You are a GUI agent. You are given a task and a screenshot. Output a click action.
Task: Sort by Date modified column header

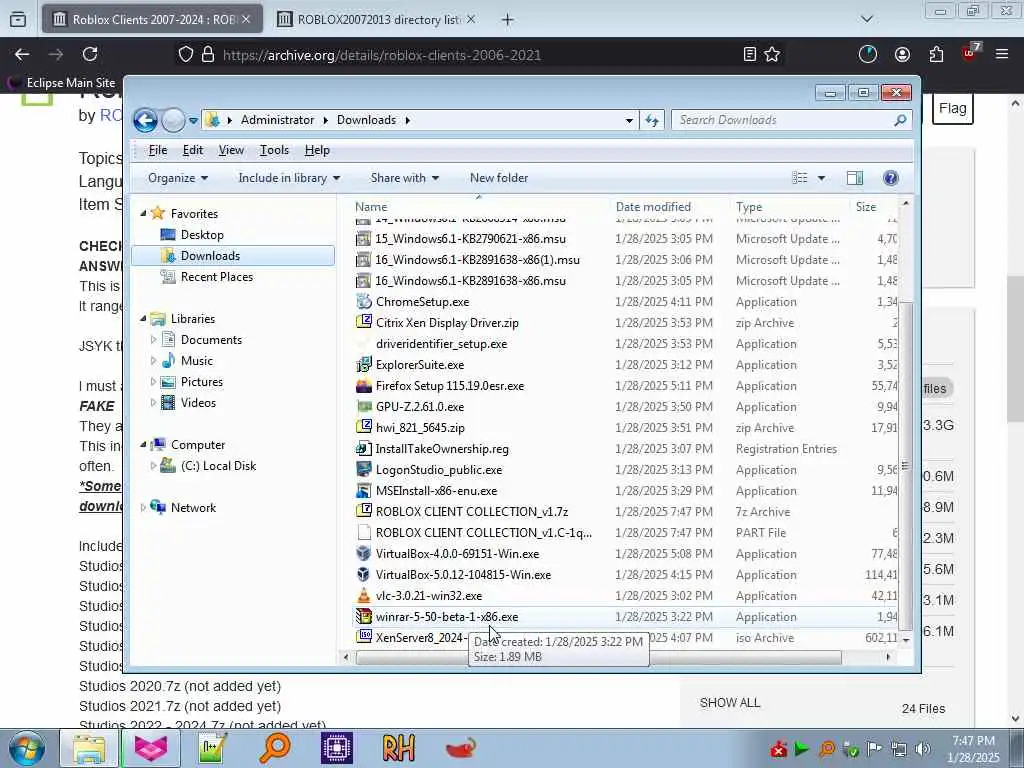pos(653,207)
